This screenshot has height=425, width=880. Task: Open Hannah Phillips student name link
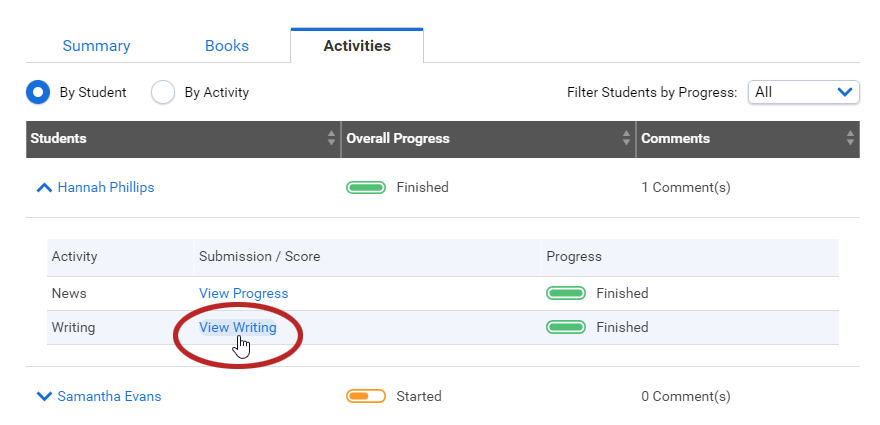click(106, 188)
